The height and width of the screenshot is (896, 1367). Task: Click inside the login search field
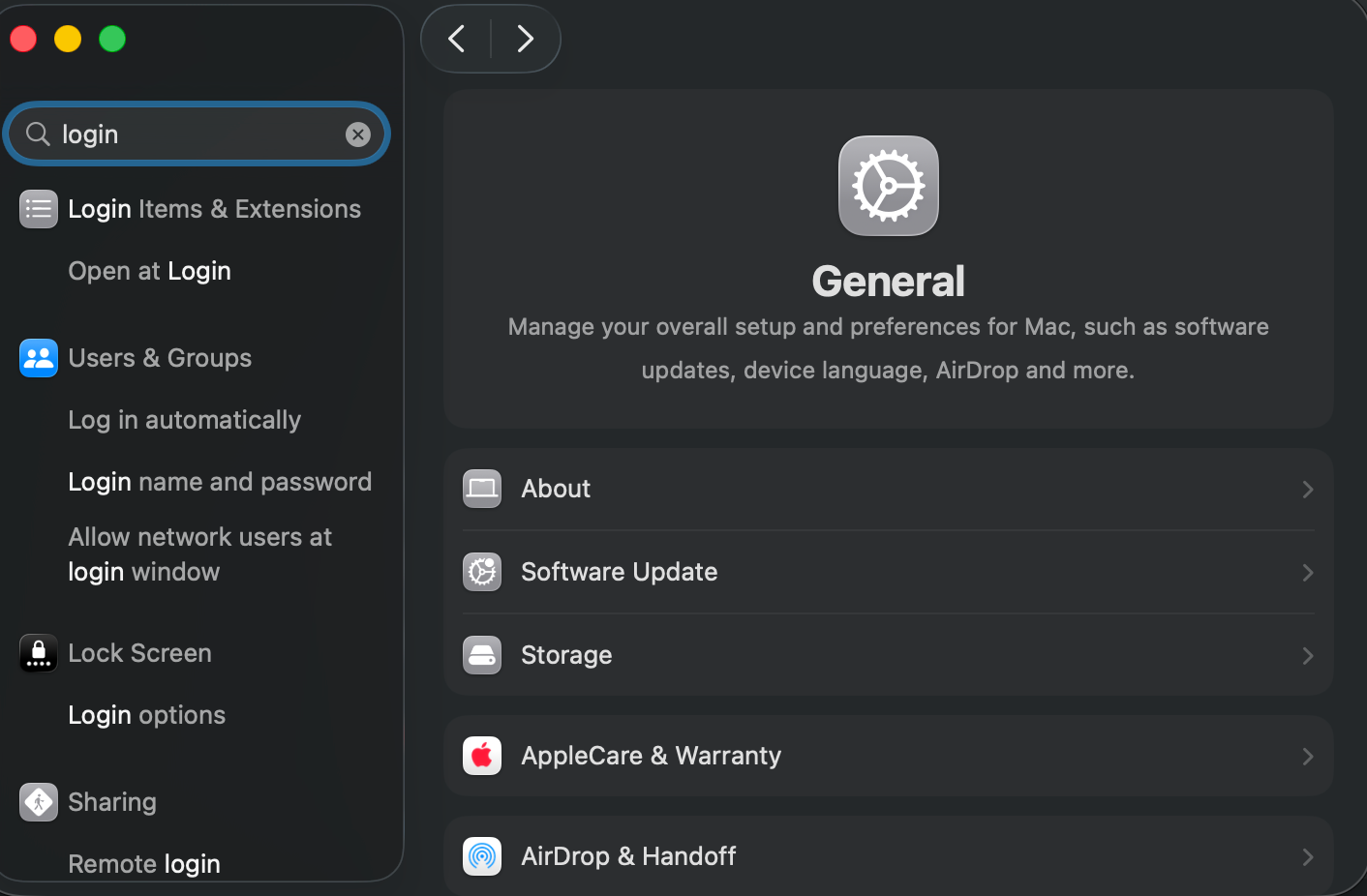[x=194, y=134]
